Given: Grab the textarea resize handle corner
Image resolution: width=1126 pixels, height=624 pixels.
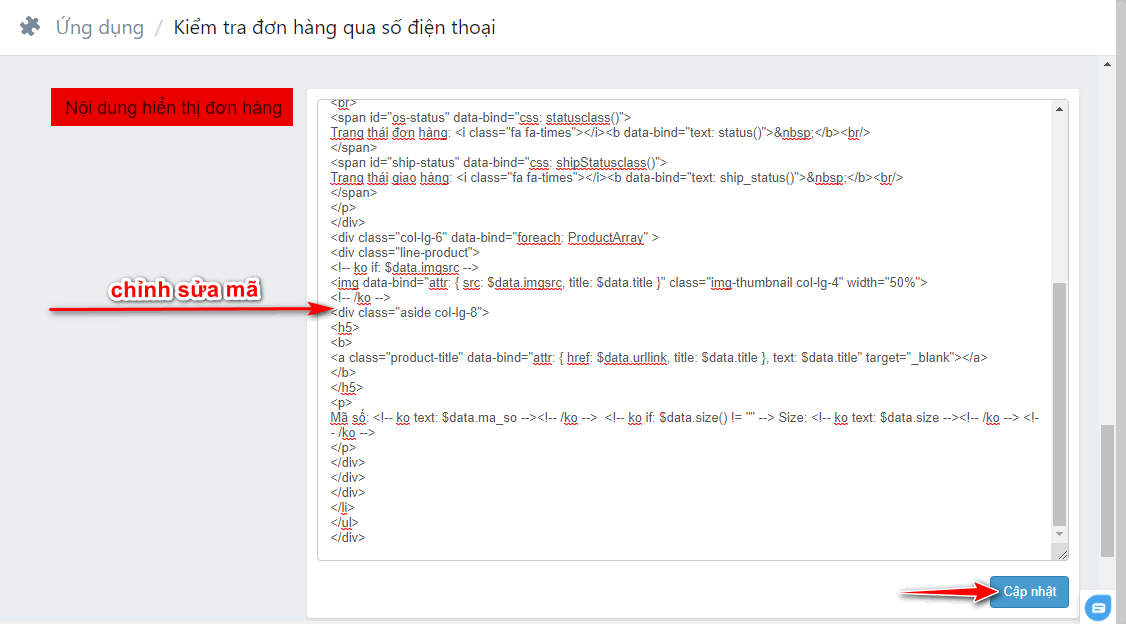Looking at the screenshot, I should coord(1061,553).
